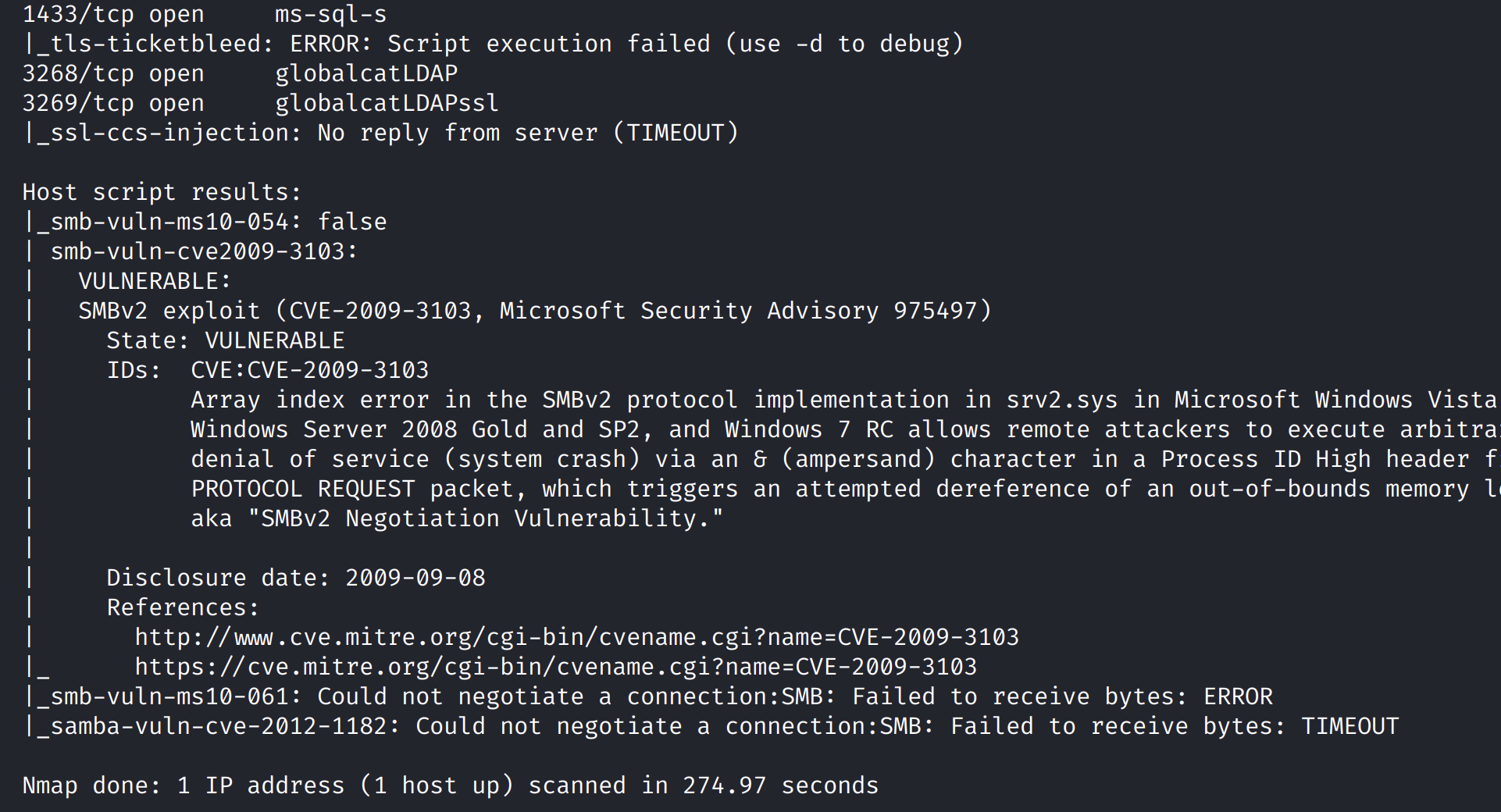
Task: Open the https://cve.mitre.org reference URL
Action: point(555,667)
